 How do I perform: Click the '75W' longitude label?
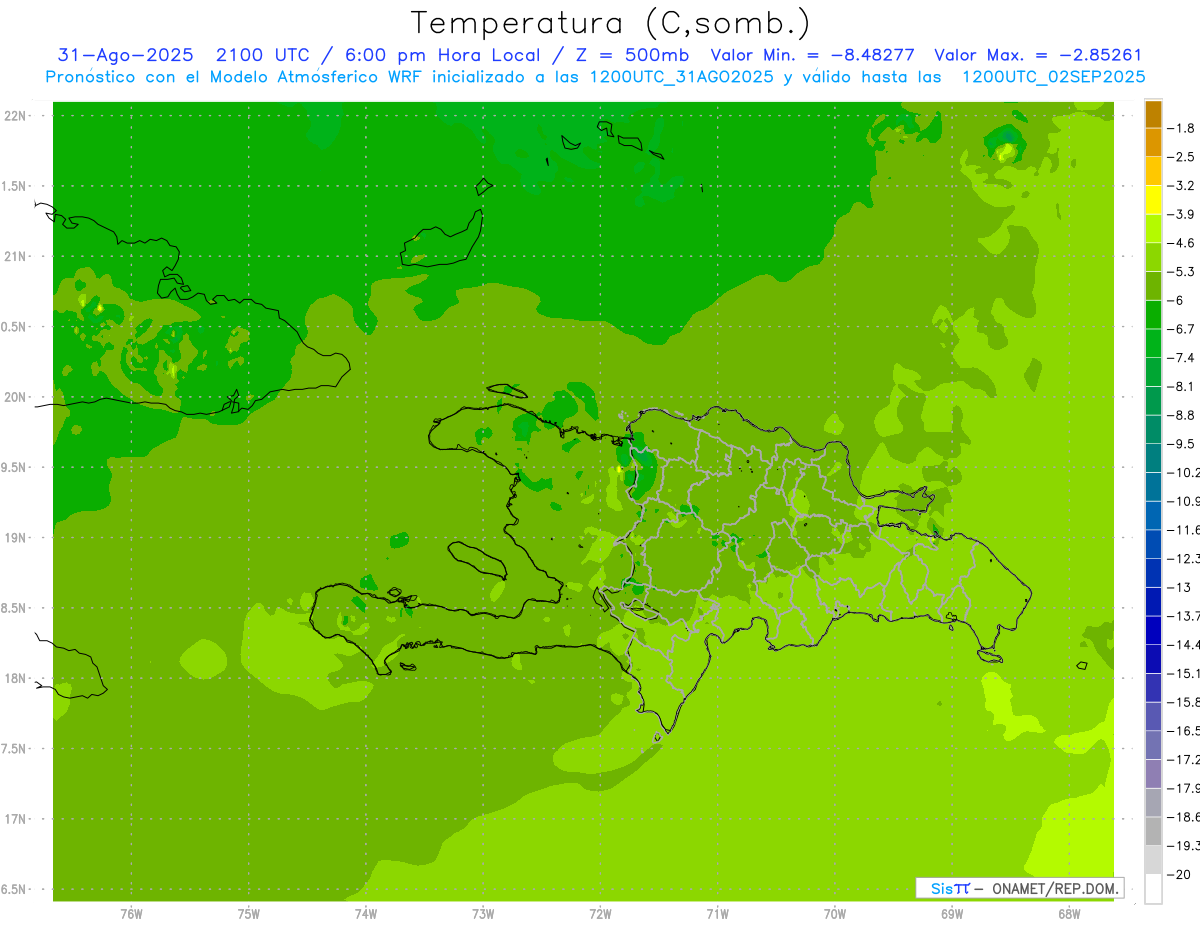coord(249,914)
